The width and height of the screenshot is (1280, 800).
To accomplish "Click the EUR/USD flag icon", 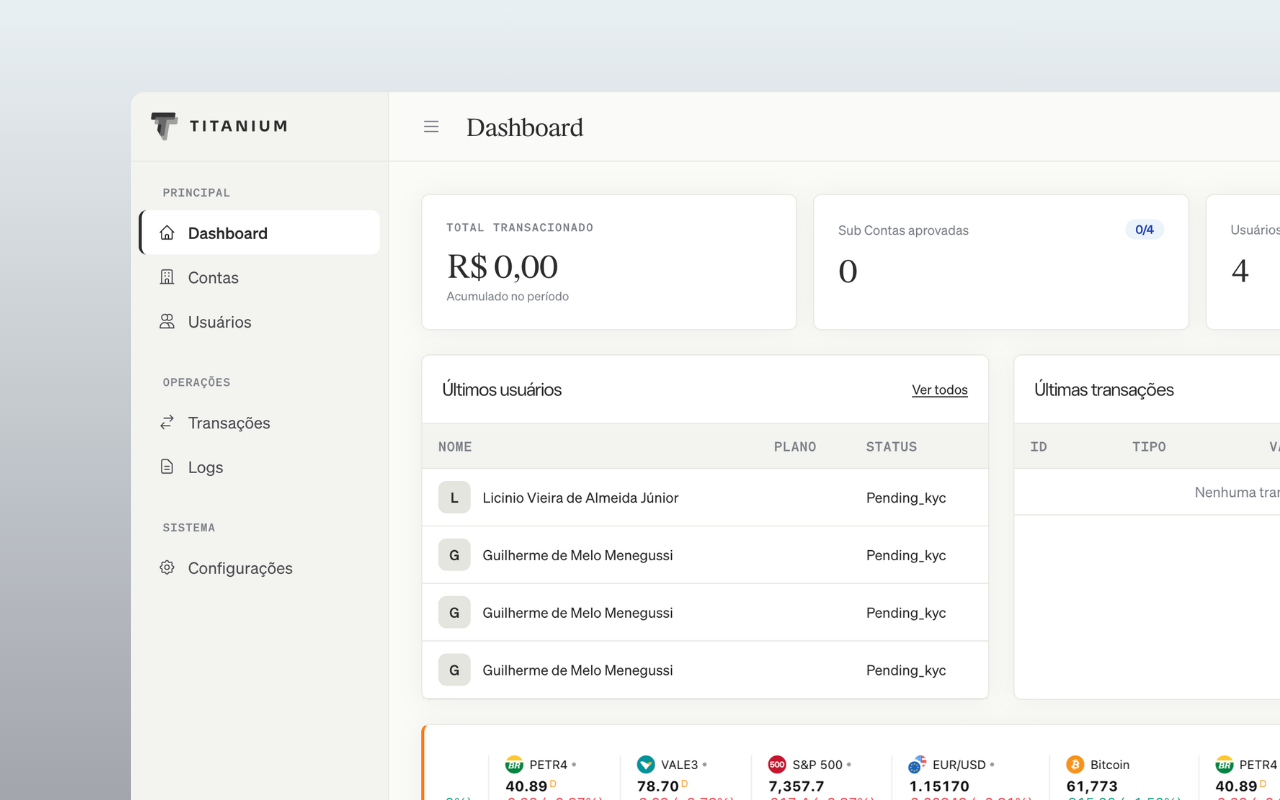I will [x=917, y=765].
